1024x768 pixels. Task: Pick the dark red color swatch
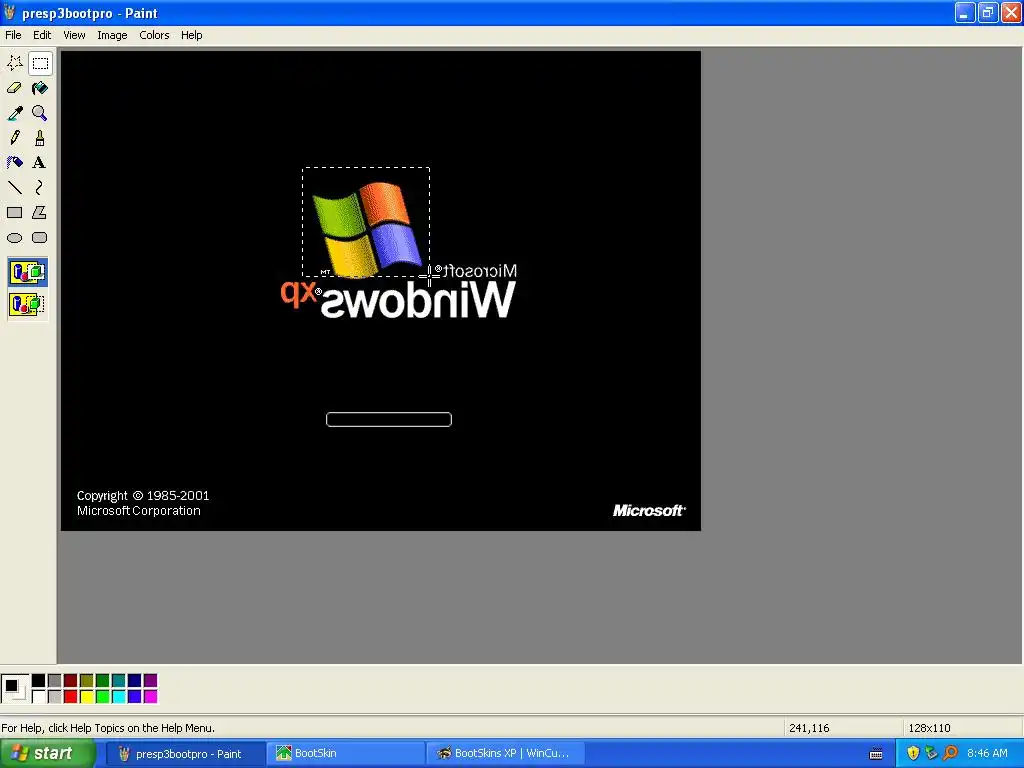[71, 681]
